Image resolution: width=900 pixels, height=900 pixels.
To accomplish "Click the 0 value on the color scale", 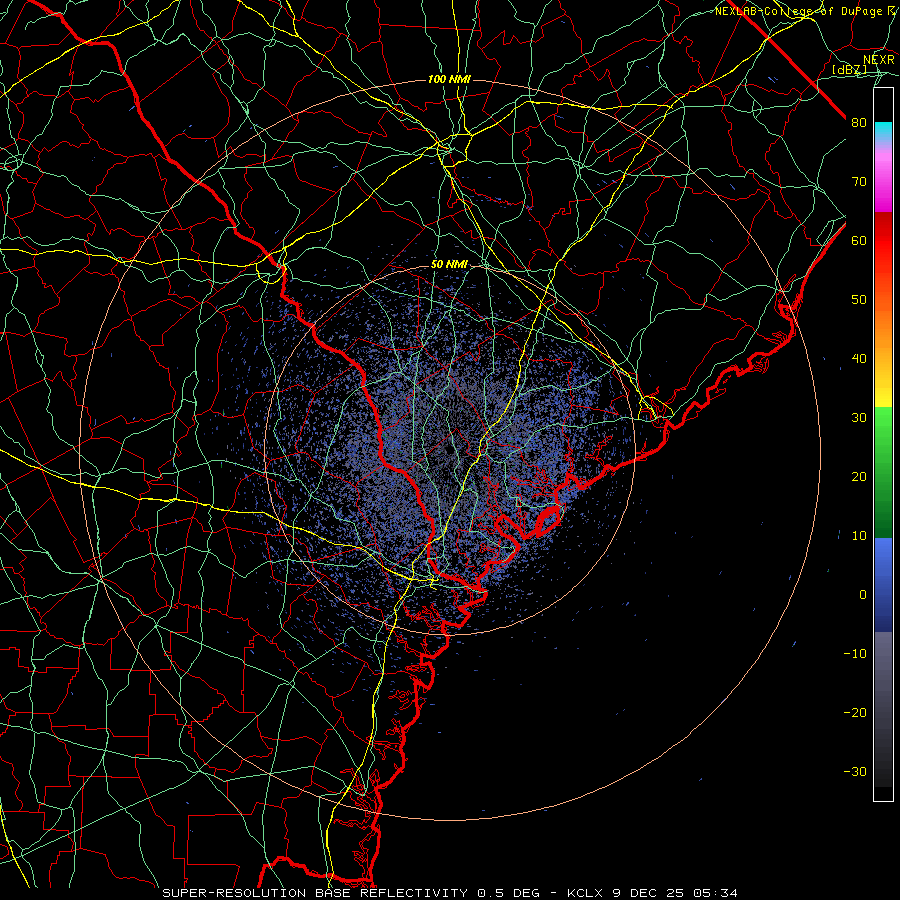I will 863,595.
